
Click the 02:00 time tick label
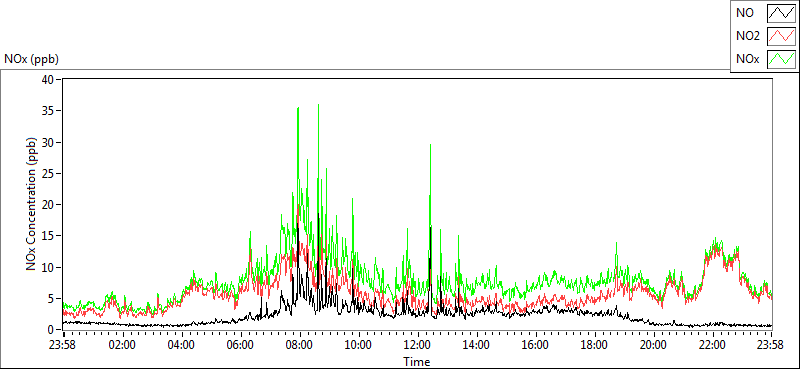coord(122,344)
